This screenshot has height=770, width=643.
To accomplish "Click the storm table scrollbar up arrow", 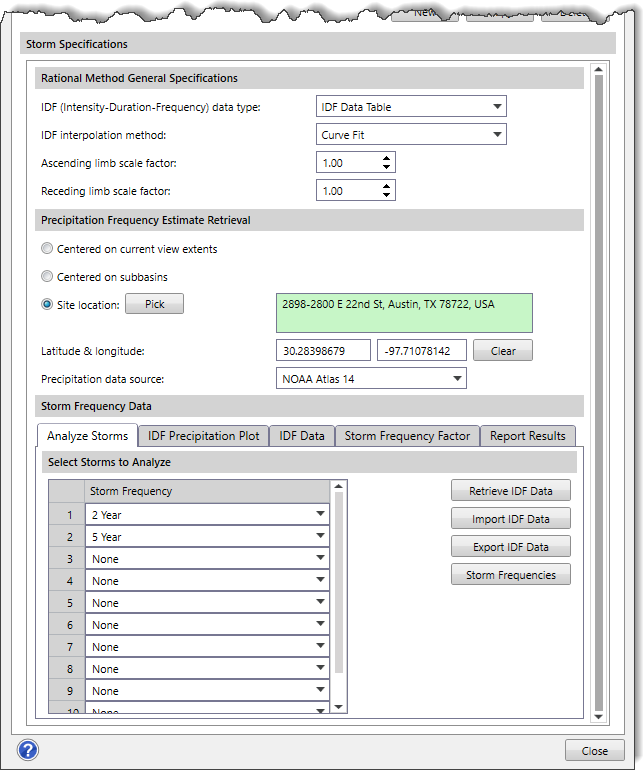I will pyautogui.click(x=338, y=486).
